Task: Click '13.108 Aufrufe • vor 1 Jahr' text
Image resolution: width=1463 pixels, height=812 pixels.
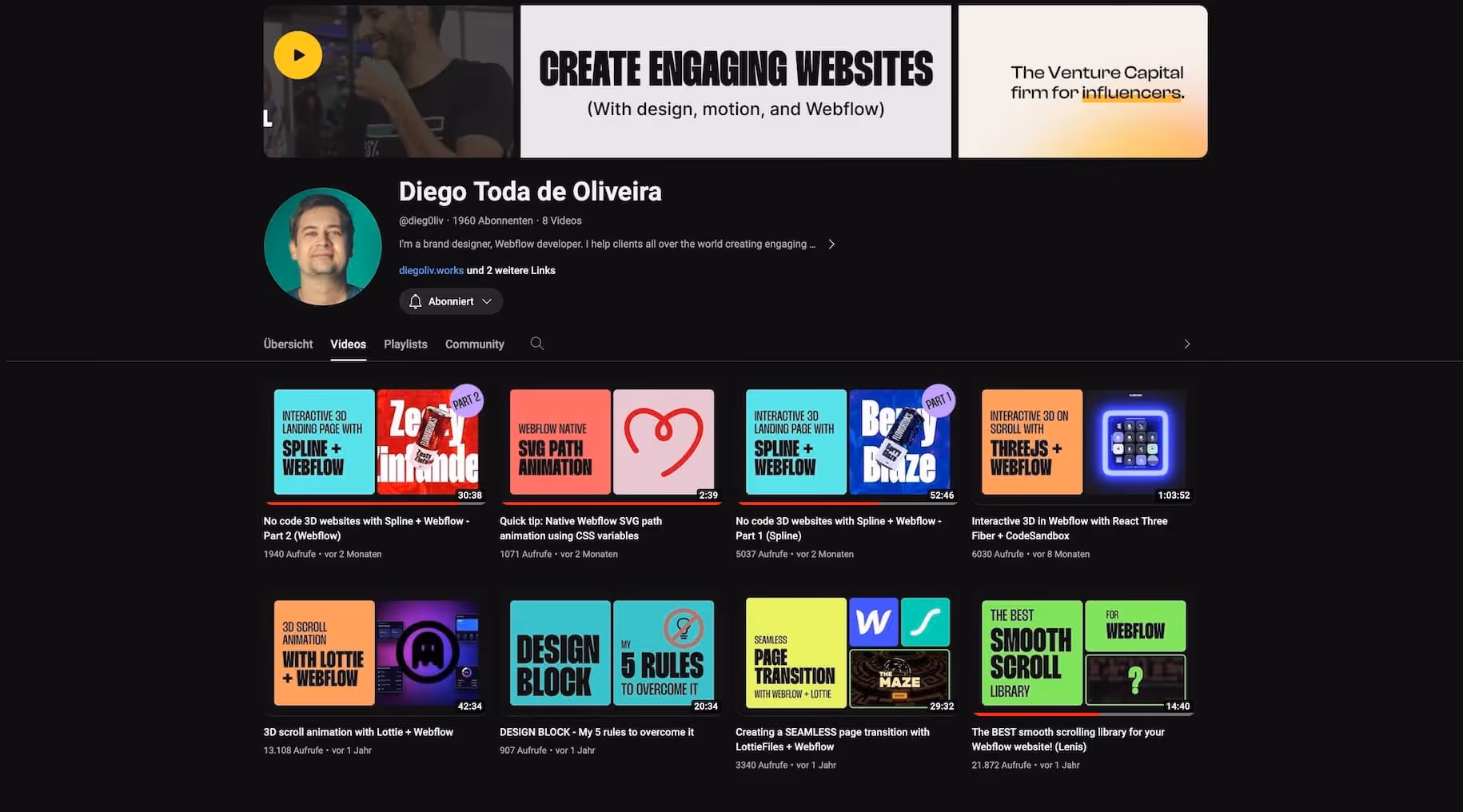Action: 317,750
